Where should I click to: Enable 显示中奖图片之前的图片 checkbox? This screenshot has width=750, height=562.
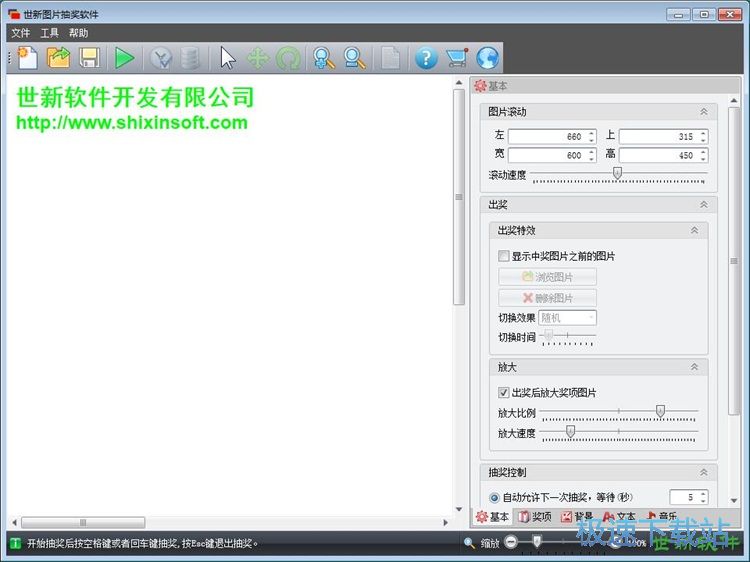504,256
